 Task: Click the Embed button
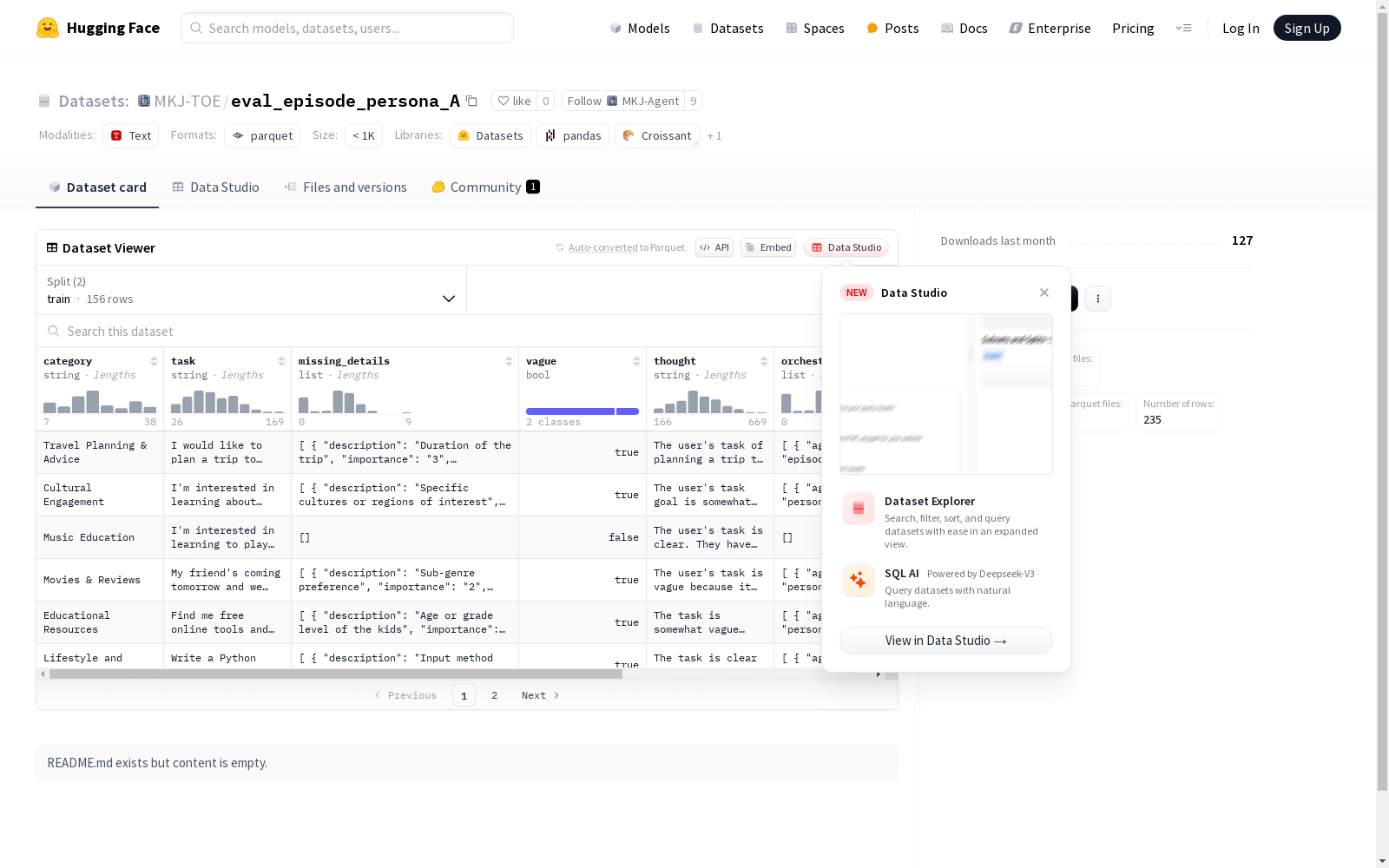(768, 247)
